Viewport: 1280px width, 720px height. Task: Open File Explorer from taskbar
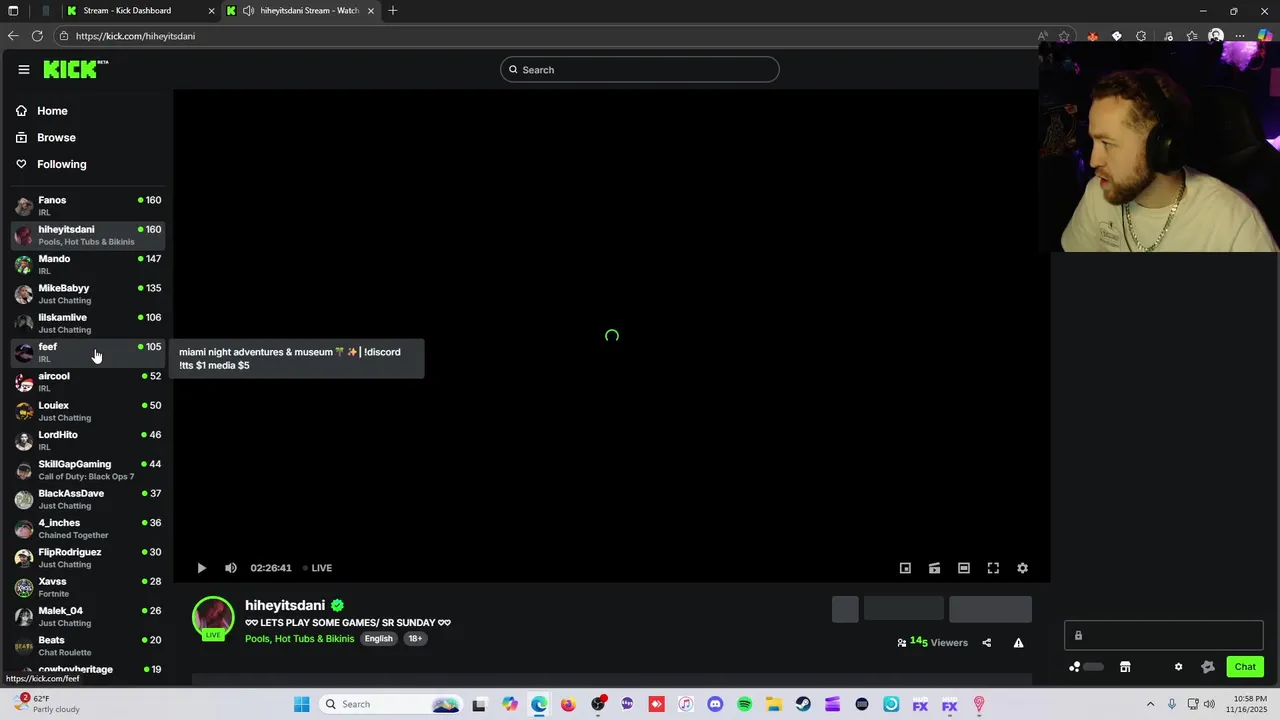click(x=774, y=704)
